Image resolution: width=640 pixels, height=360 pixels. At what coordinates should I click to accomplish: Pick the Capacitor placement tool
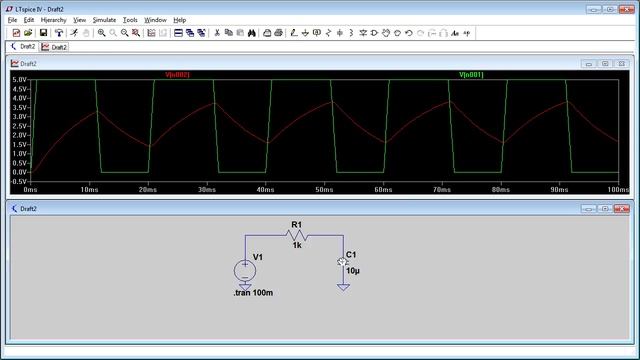pyautogui.click(x=340, y=33)
